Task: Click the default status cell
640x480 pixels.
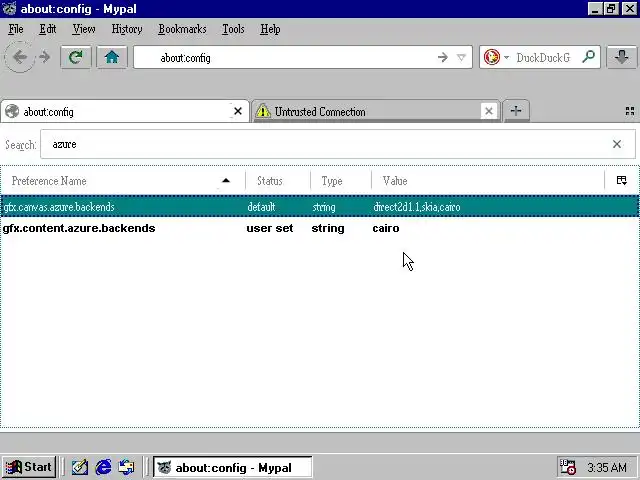Action: tap(261, 207)
